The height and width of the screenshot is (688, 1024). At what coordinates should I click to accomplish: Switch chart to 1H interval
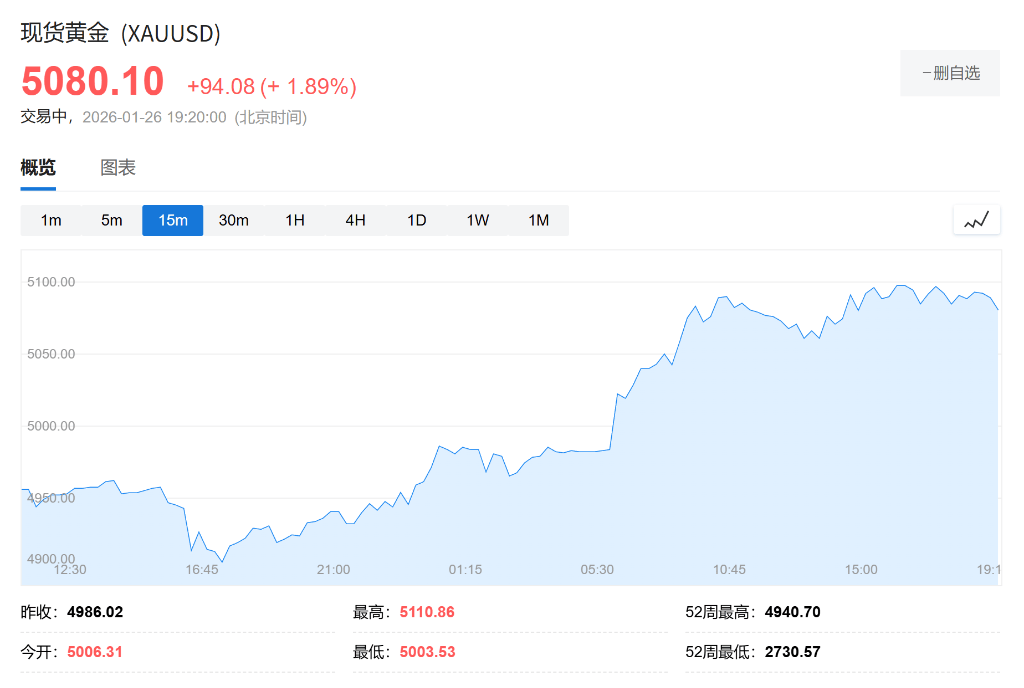pyautogui.click(x=295, y=220)
